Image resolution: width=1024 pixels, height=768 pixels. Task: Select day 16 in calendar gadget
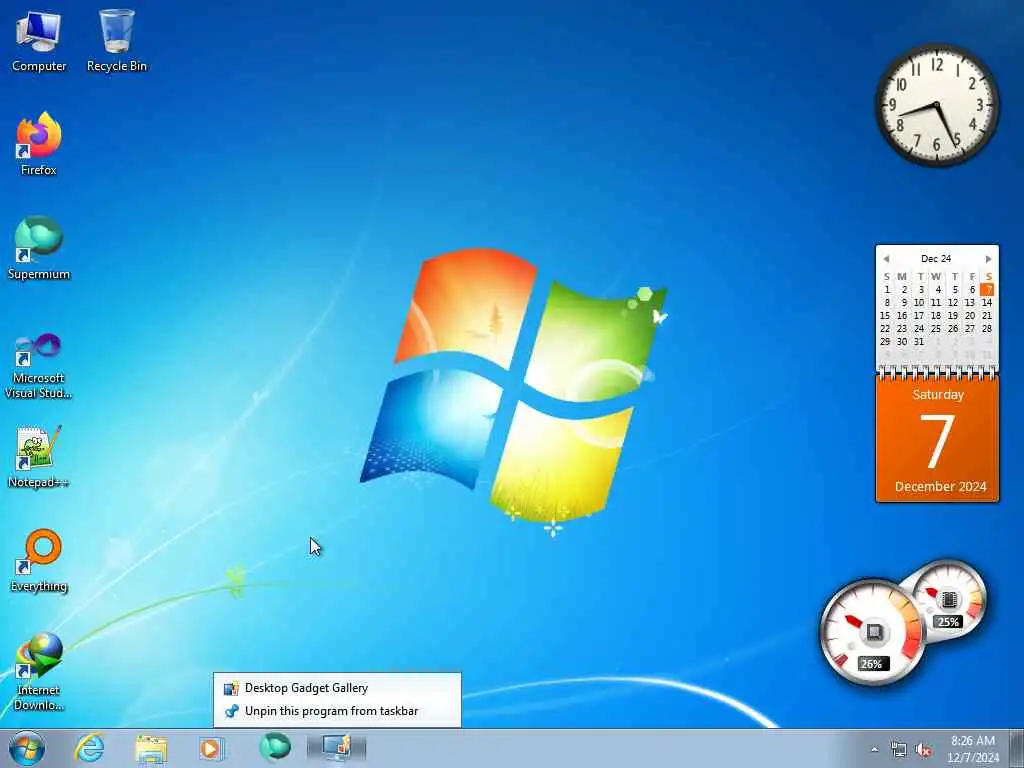coord(902,315)
